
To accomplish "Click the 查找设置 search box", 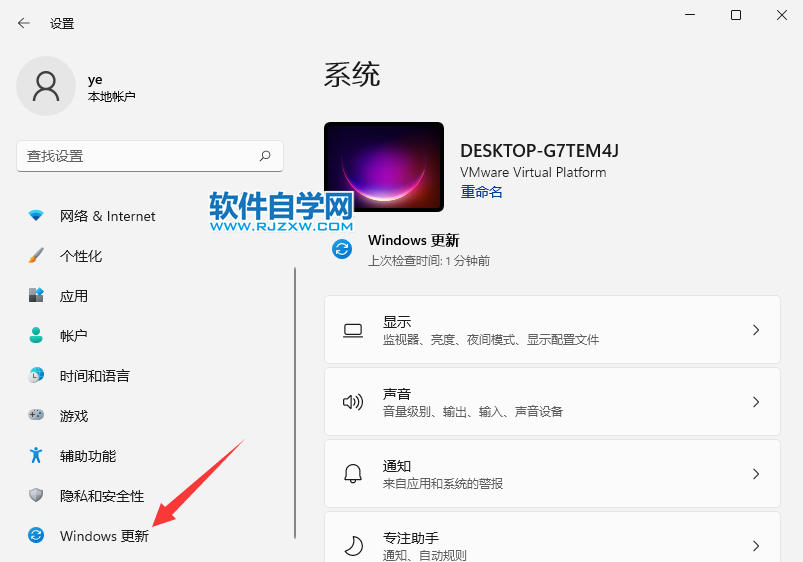I will point(150,156).
